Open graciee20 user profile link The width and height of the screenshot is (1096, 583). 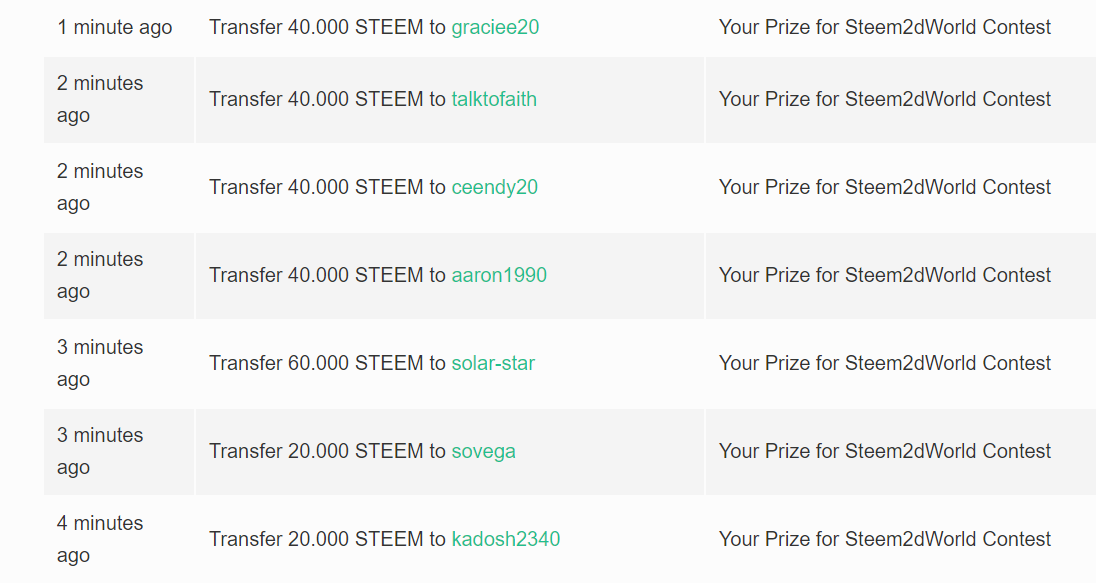click(495, 27)
